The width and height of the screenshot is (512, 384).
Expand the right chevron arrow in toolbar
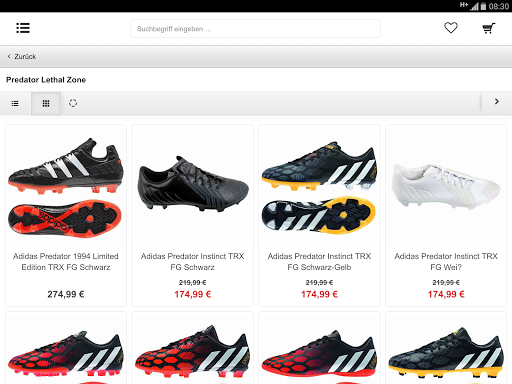click(x=497, y=102)
